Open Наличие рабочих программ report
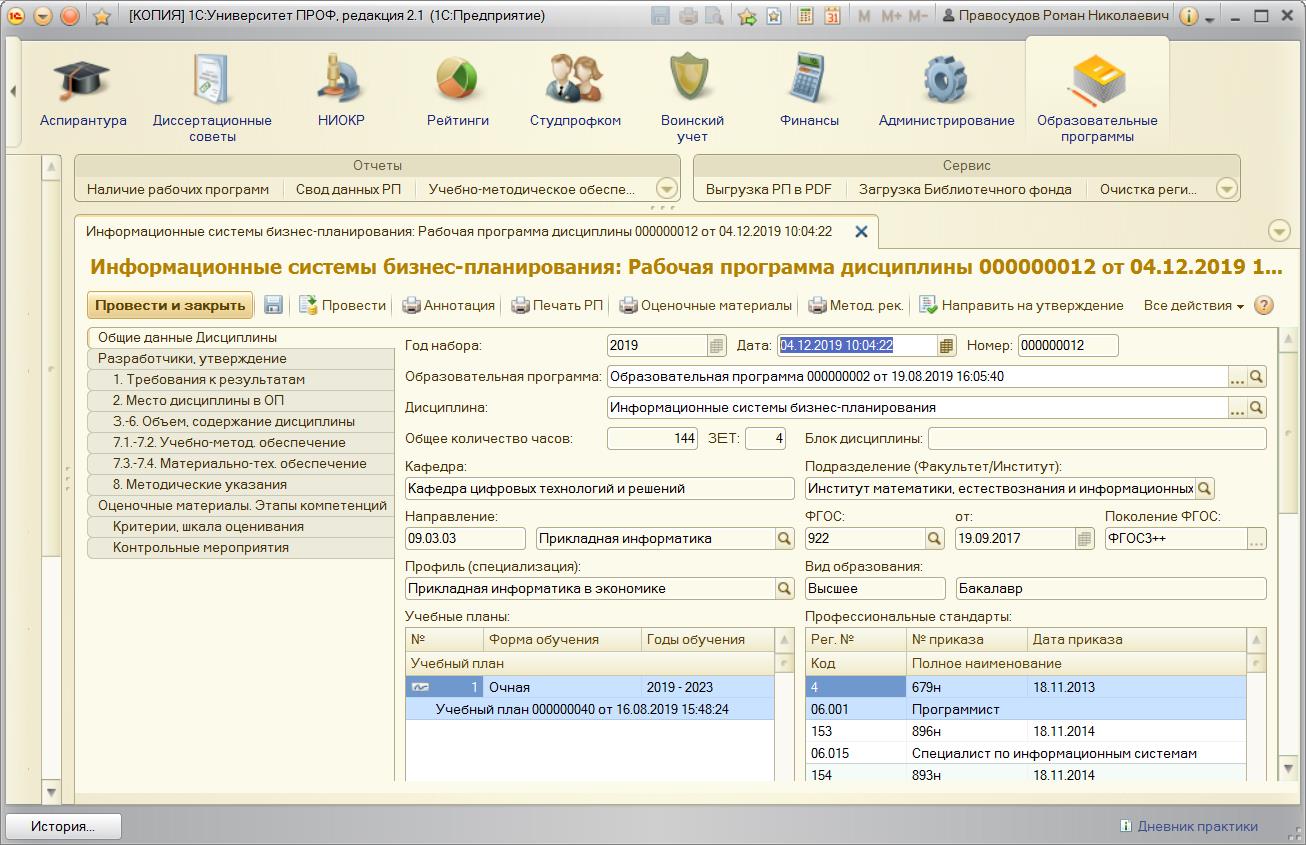 pos(178,189)
